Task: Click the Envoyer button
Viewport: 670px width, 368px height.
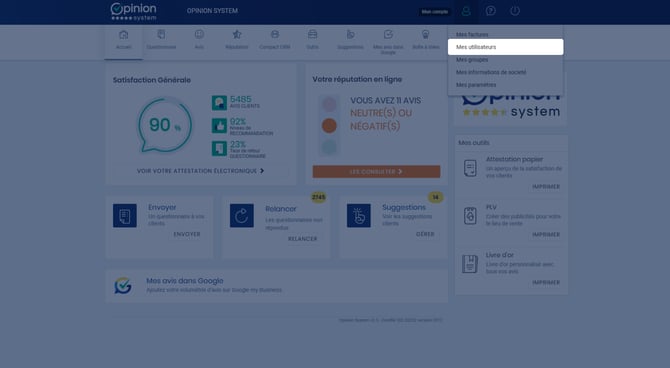Action: (187, 234)
